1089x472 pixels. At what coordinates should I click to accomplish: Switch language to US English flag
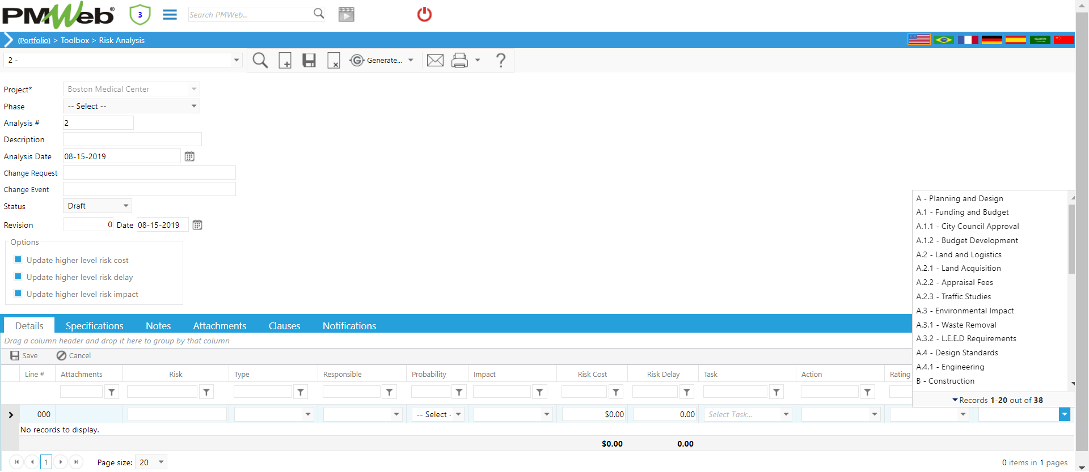[x=919, y=40]
